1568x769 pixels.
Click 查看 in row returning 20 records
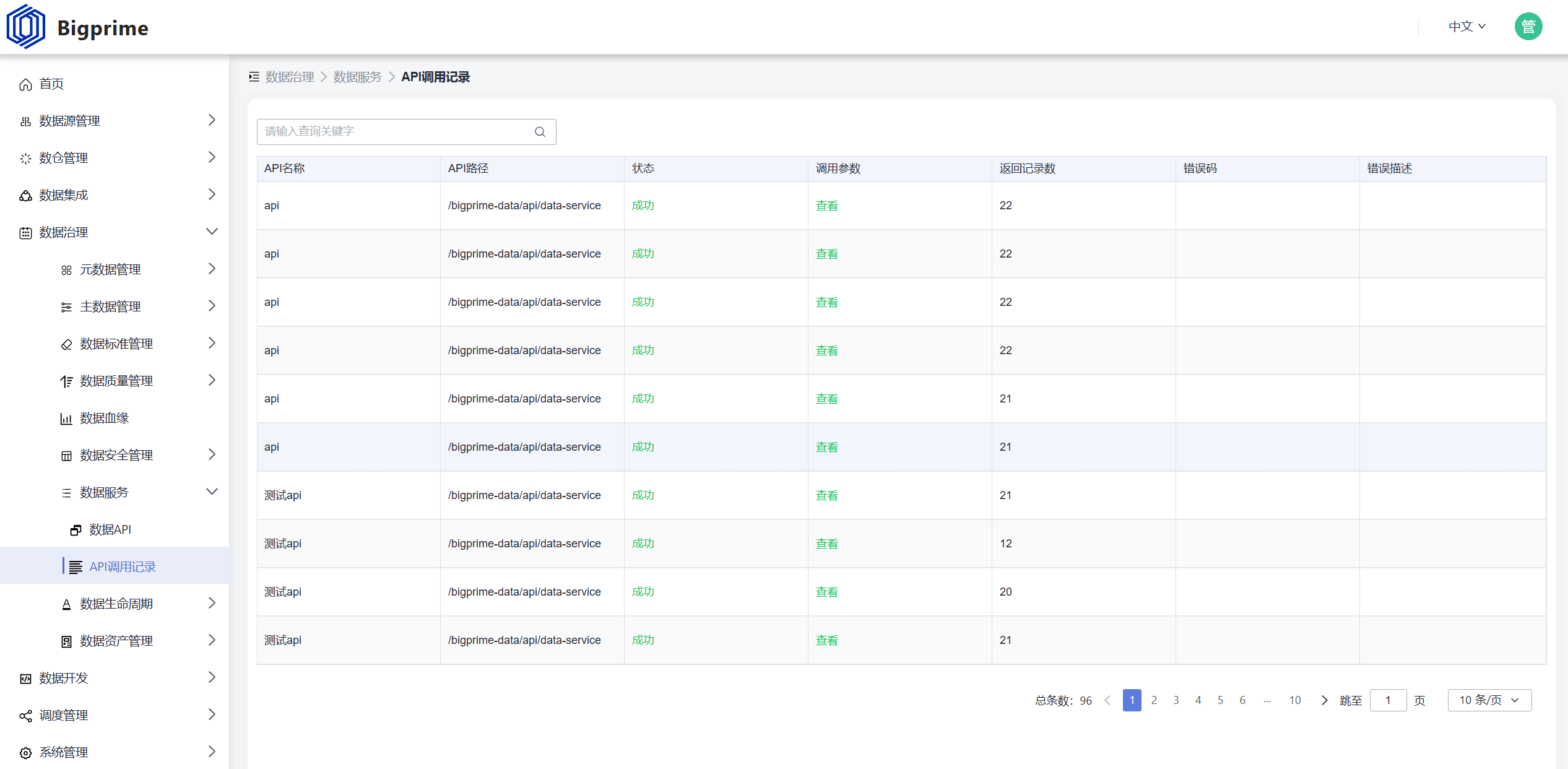tap(826, 592)
